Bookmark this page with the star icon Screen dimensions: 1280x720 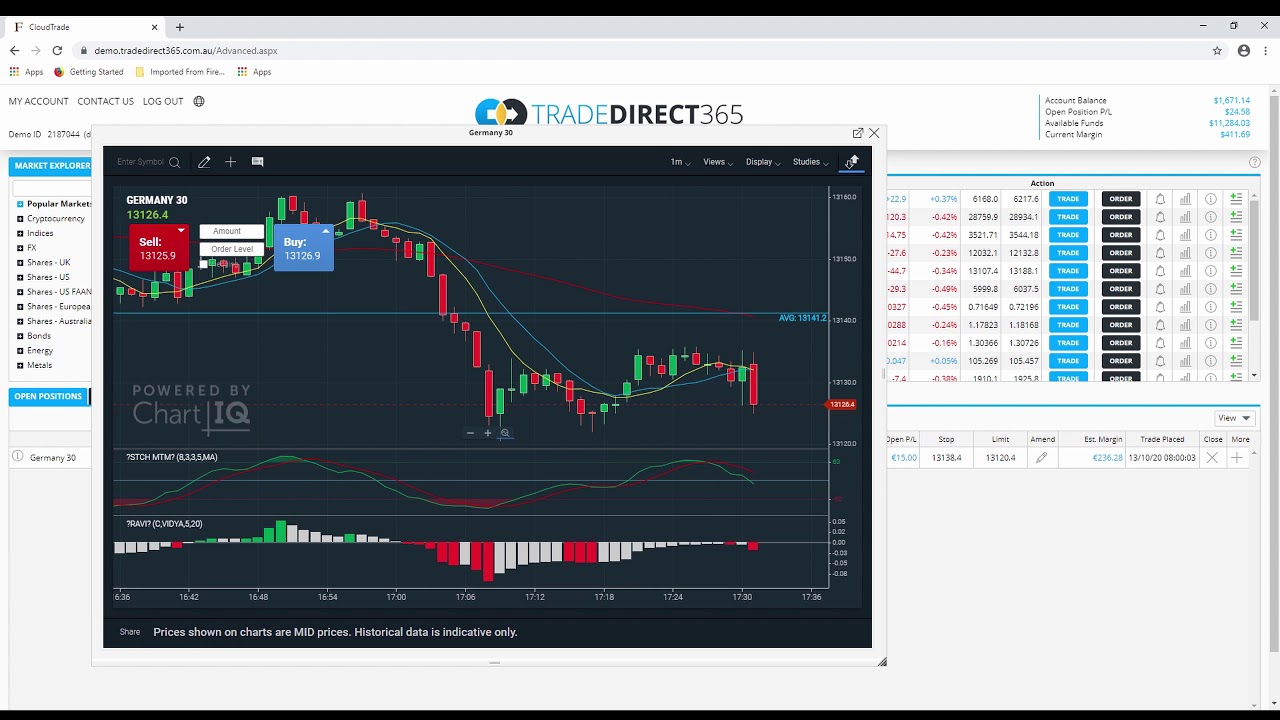1217,51
